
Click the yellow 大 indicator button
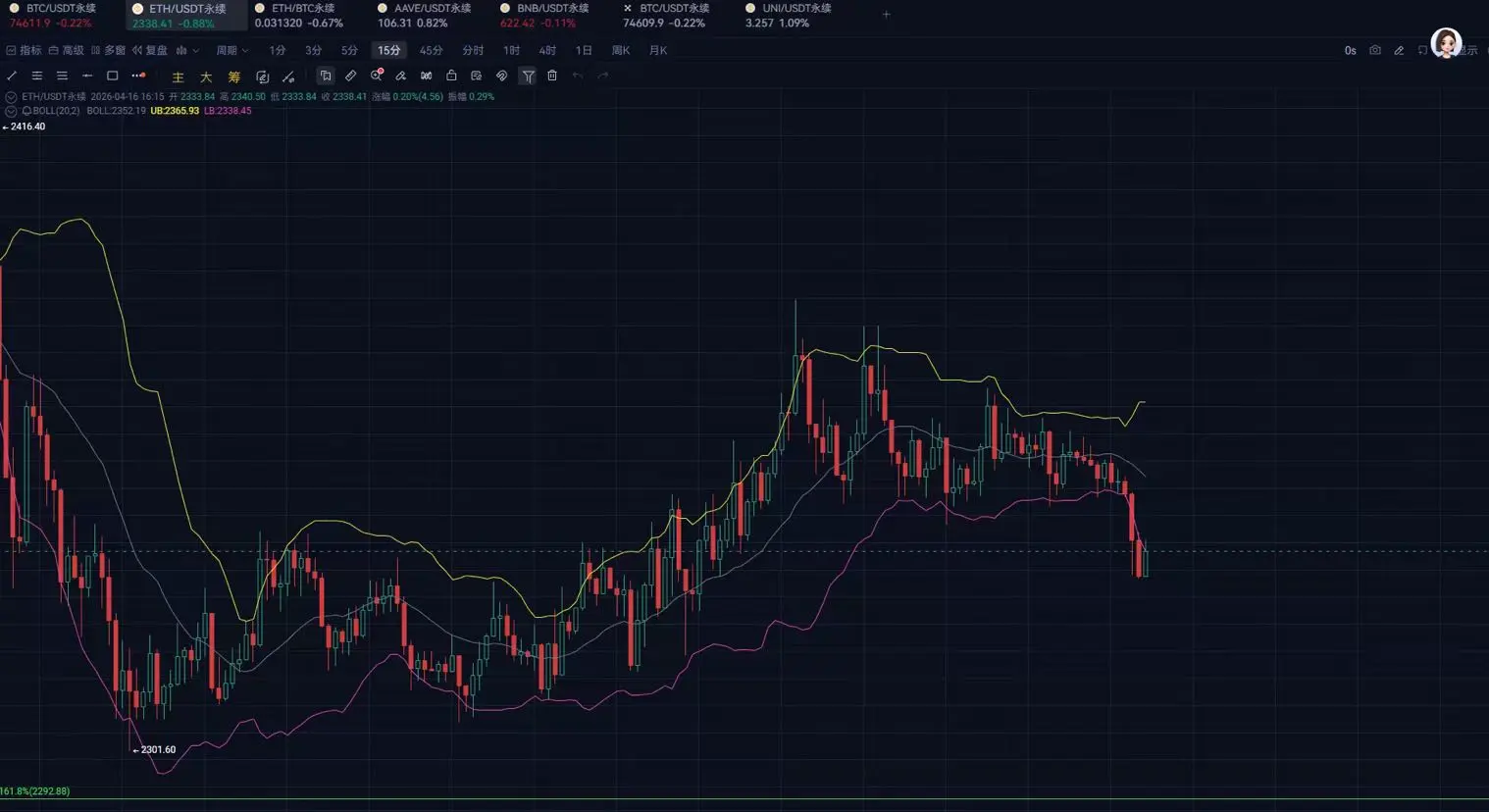(x=206, y=76)
